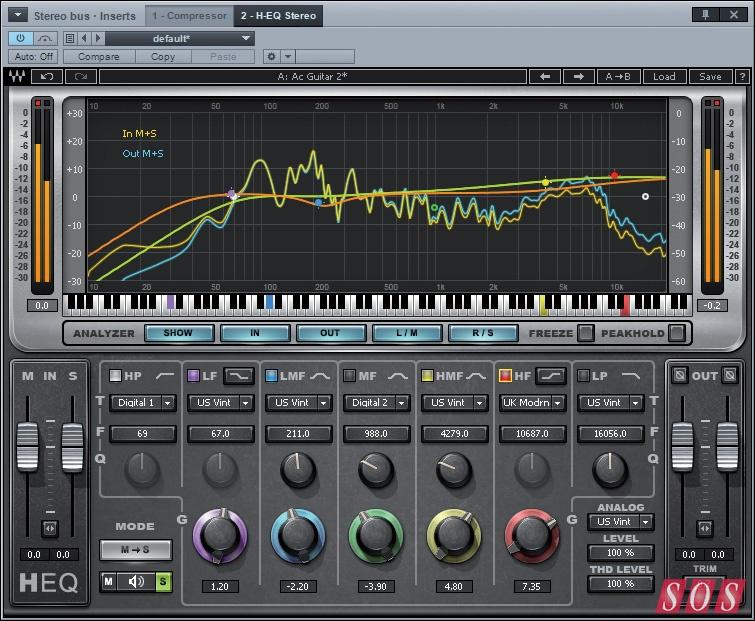Load previous Waves preset with left arrow

545,77
